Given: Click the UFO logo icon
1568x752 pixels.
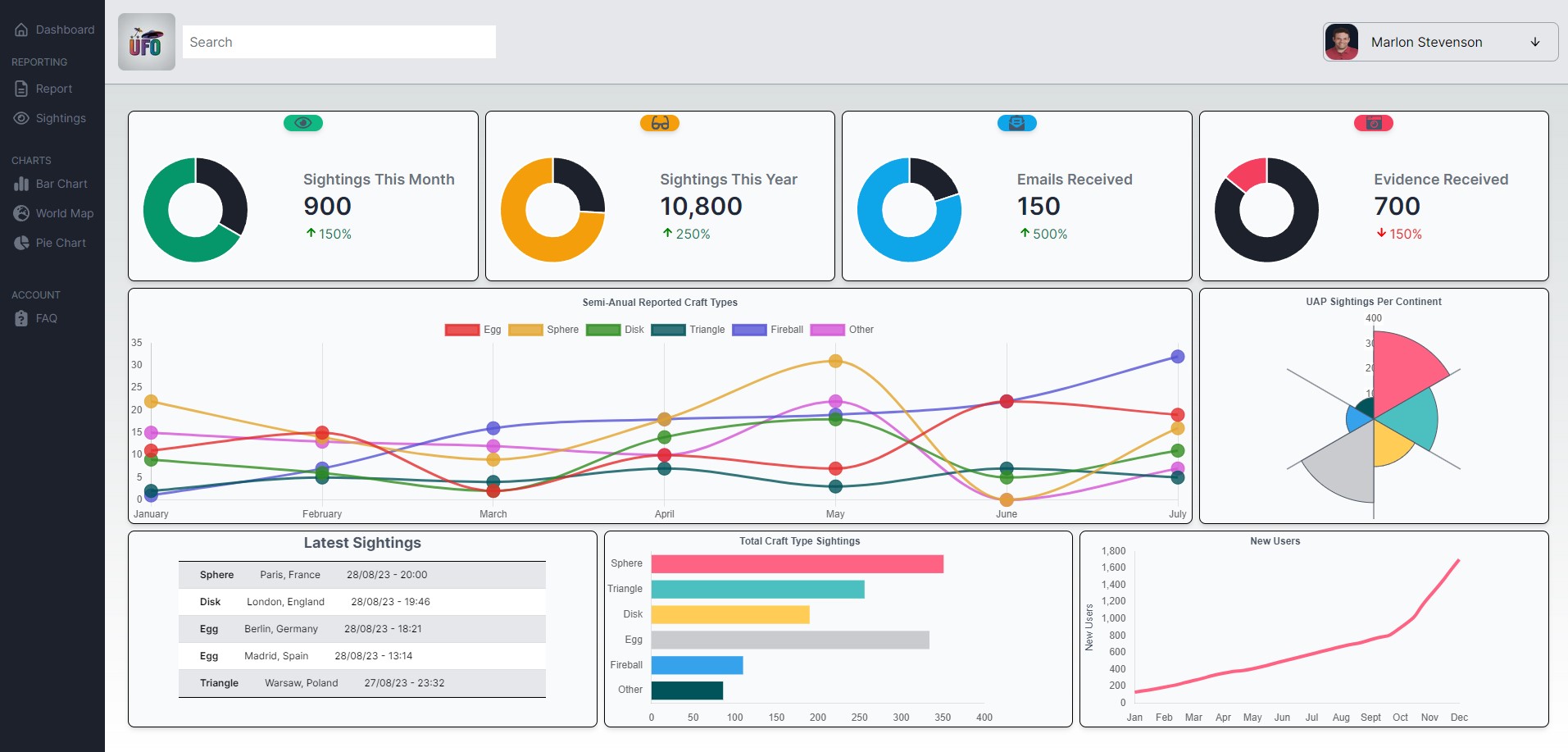Looking at the screenshot, I should point(146,42).
